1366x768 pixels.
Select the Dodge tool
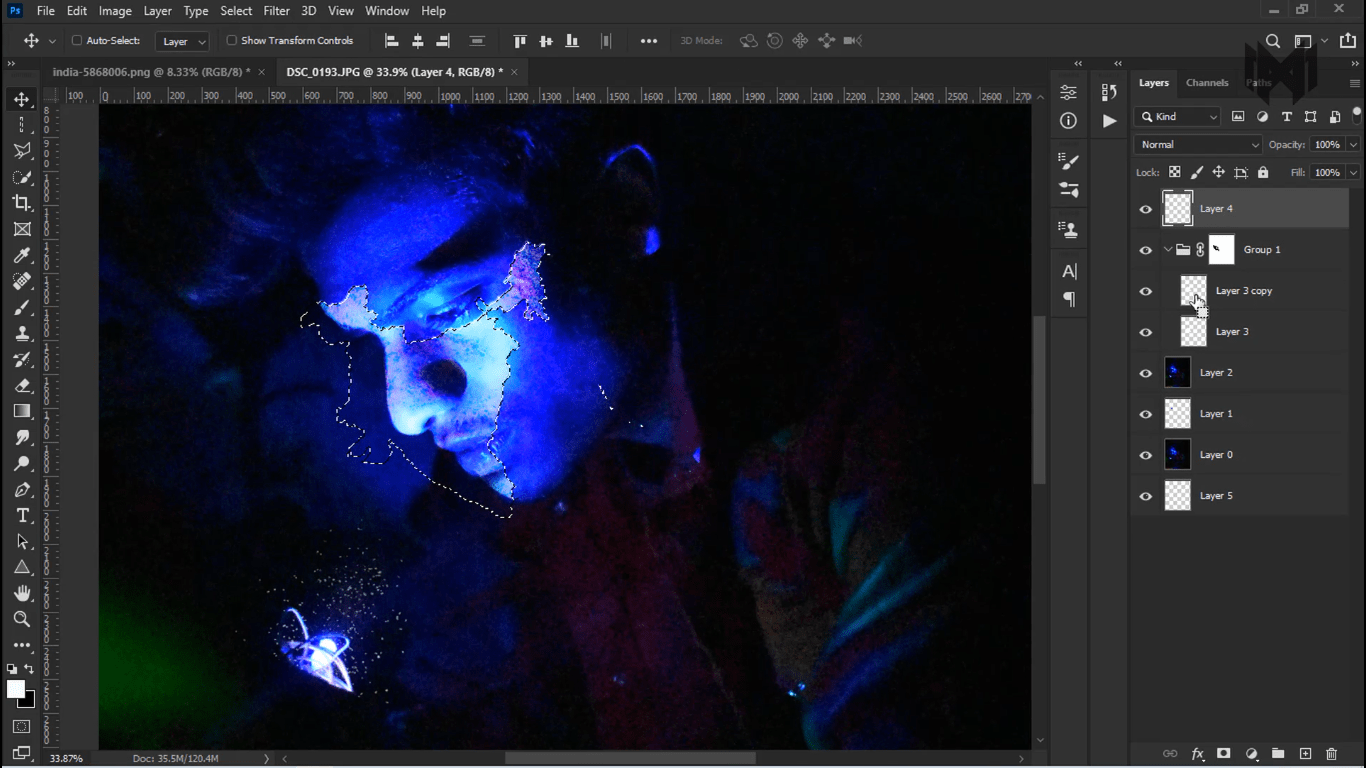(x=22, y=464)
